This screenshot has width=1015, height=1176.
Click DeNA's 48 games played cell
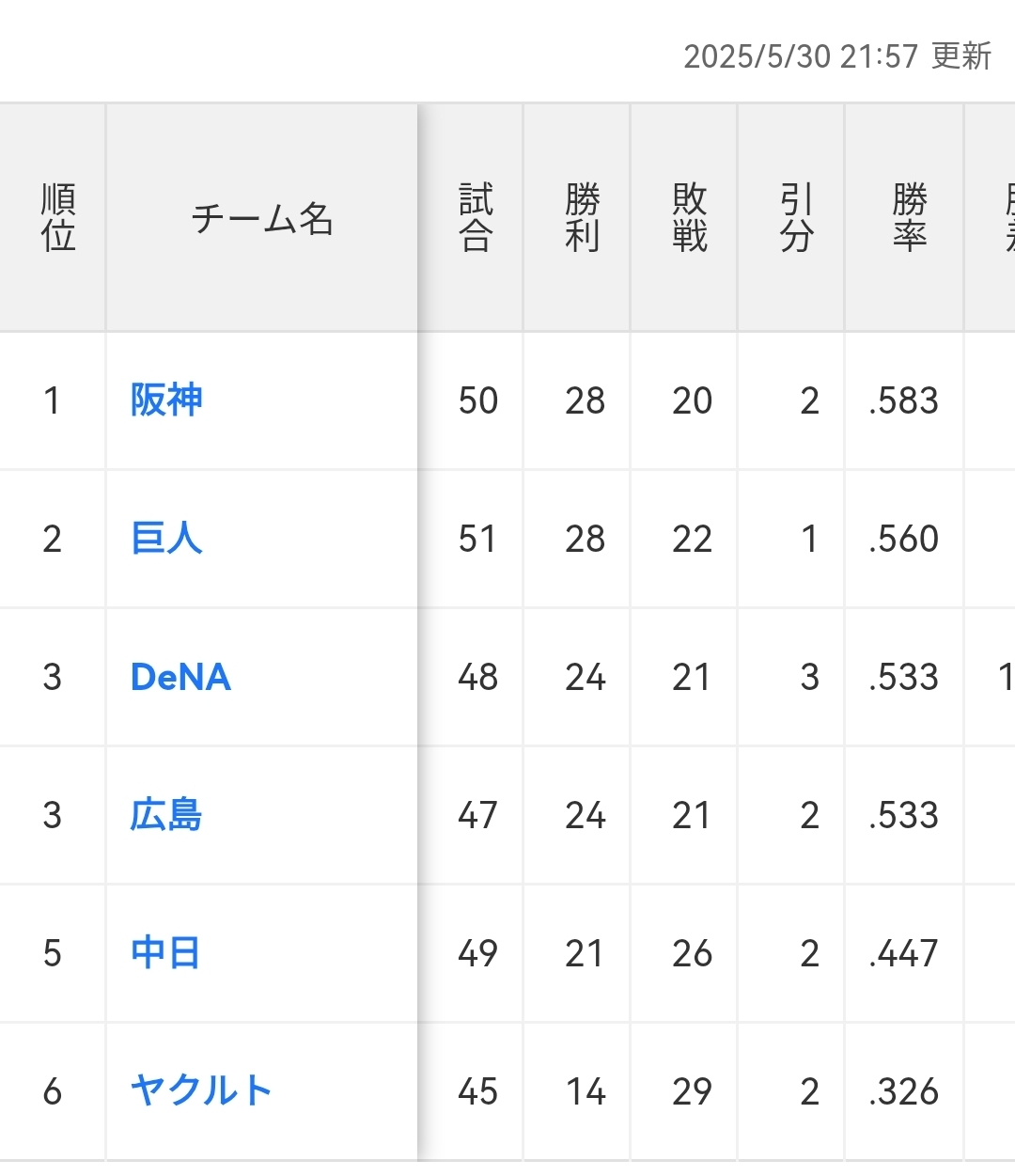pyautogui.click(x=477, y=678)
